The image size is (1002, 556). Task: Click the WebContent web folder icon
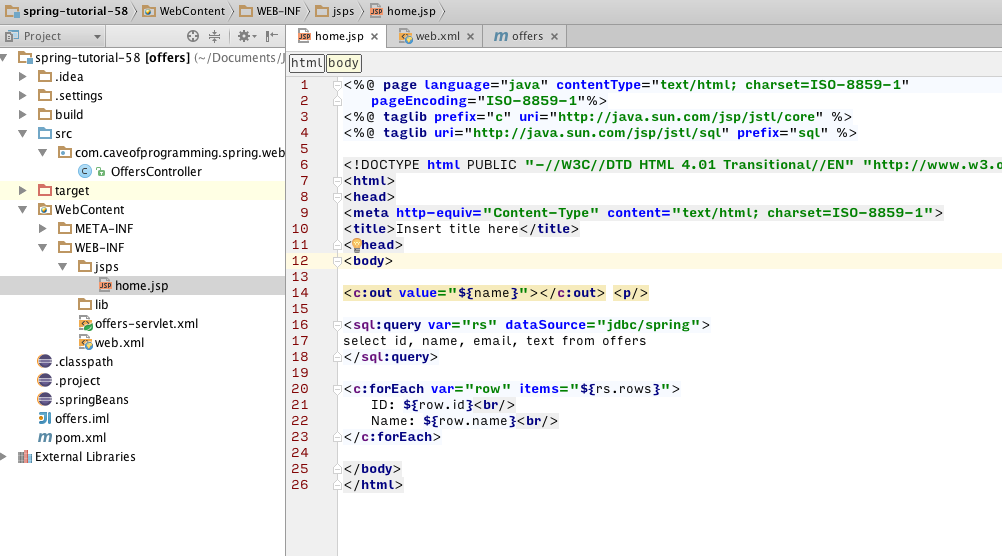[x=45, y=210]
